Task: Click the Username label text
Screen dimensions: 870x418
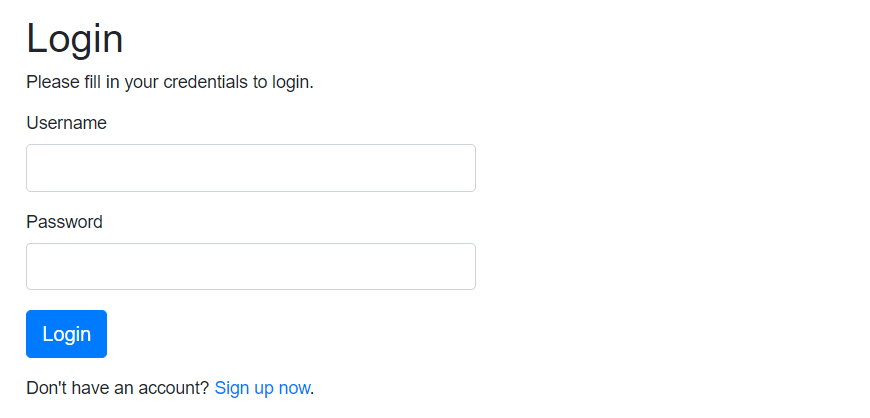Action: pyautogui.click(x=66, y=123)
